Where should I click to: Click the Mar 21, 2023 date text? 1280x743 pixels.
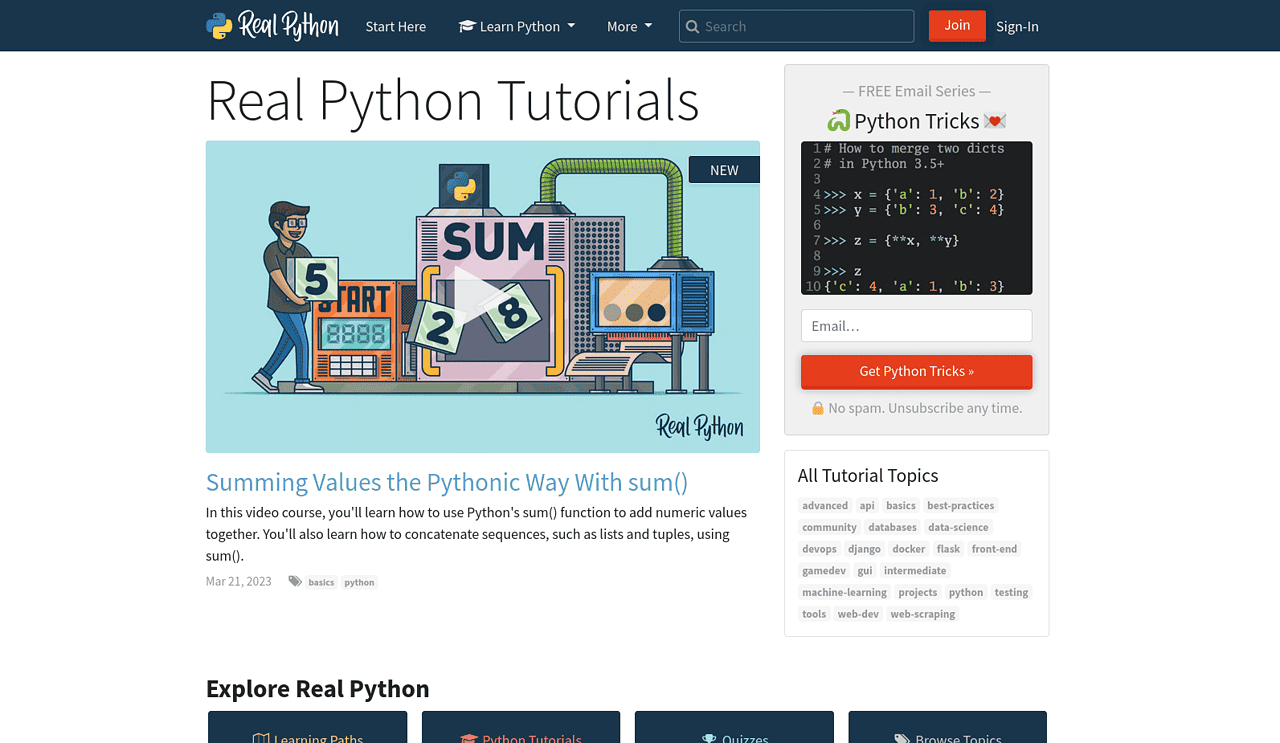point(239,581)
